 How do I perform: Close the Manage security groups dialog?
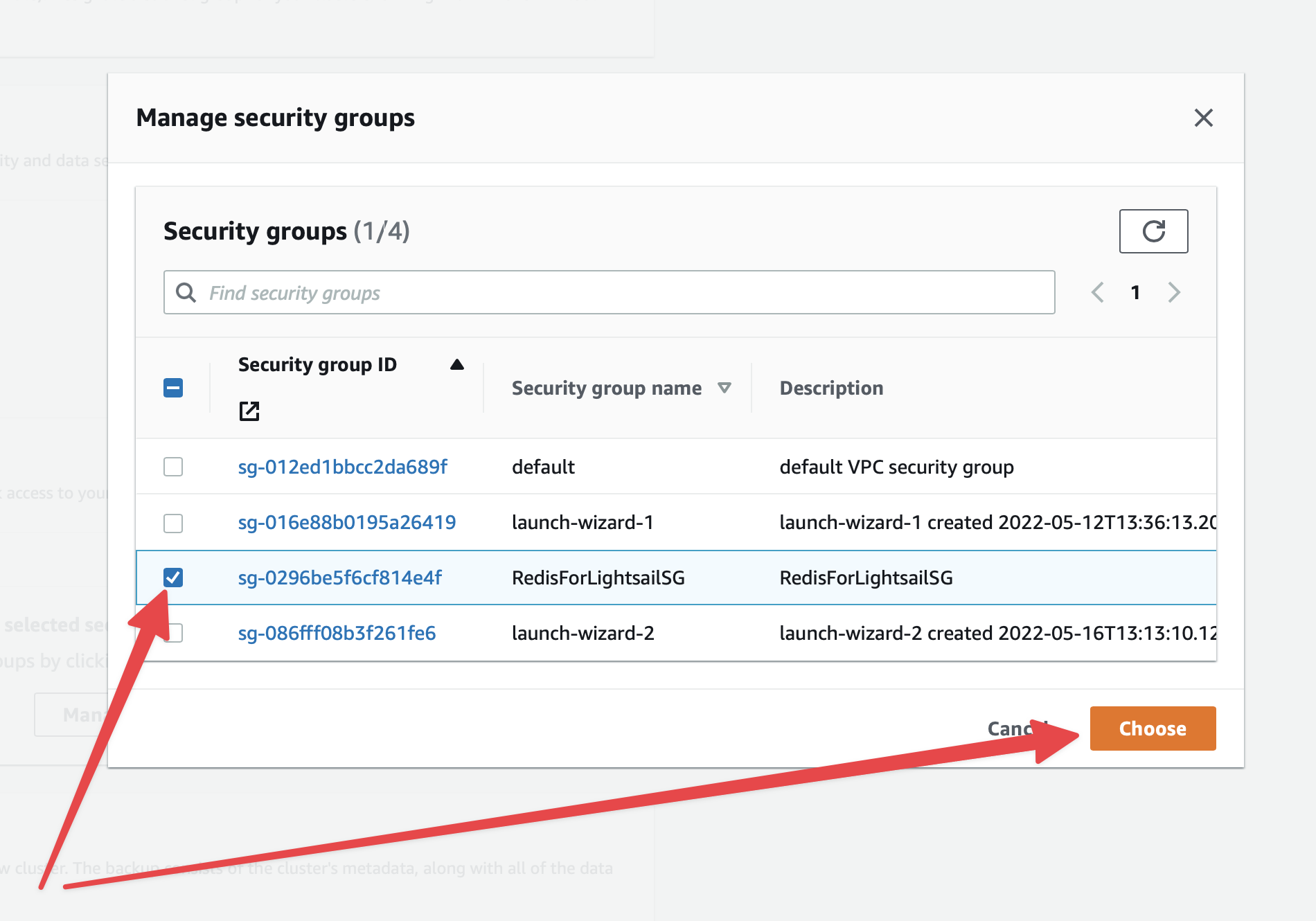[1204, 118]
